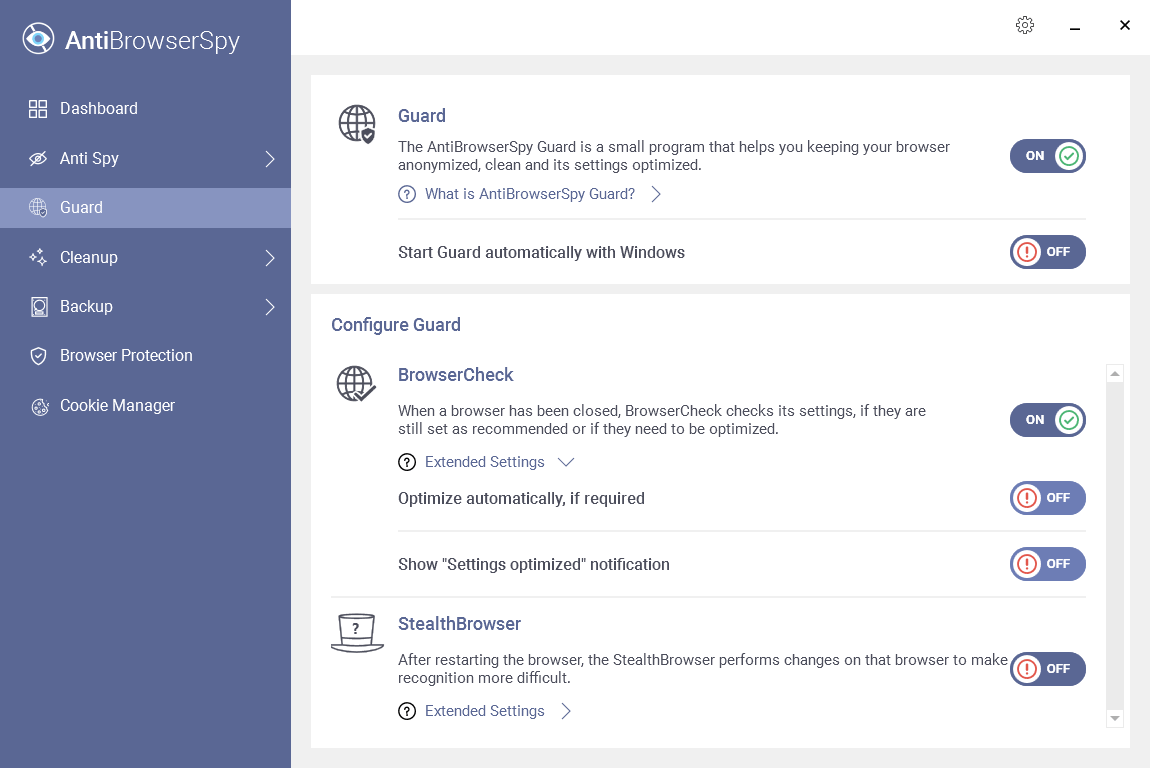
Task: Turn off the BrowserCheck toggle
Action: click(x=1047, y=420)
